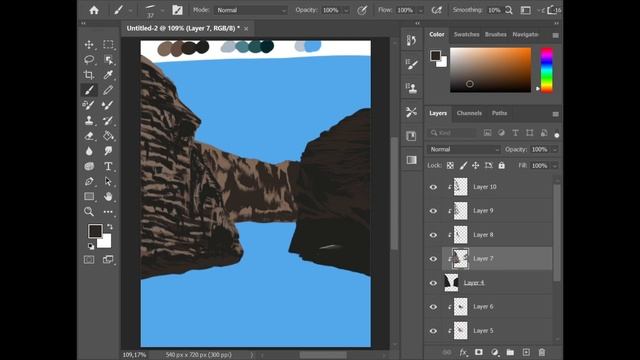Toggle Quick Mask mode

tap(89, 260)
